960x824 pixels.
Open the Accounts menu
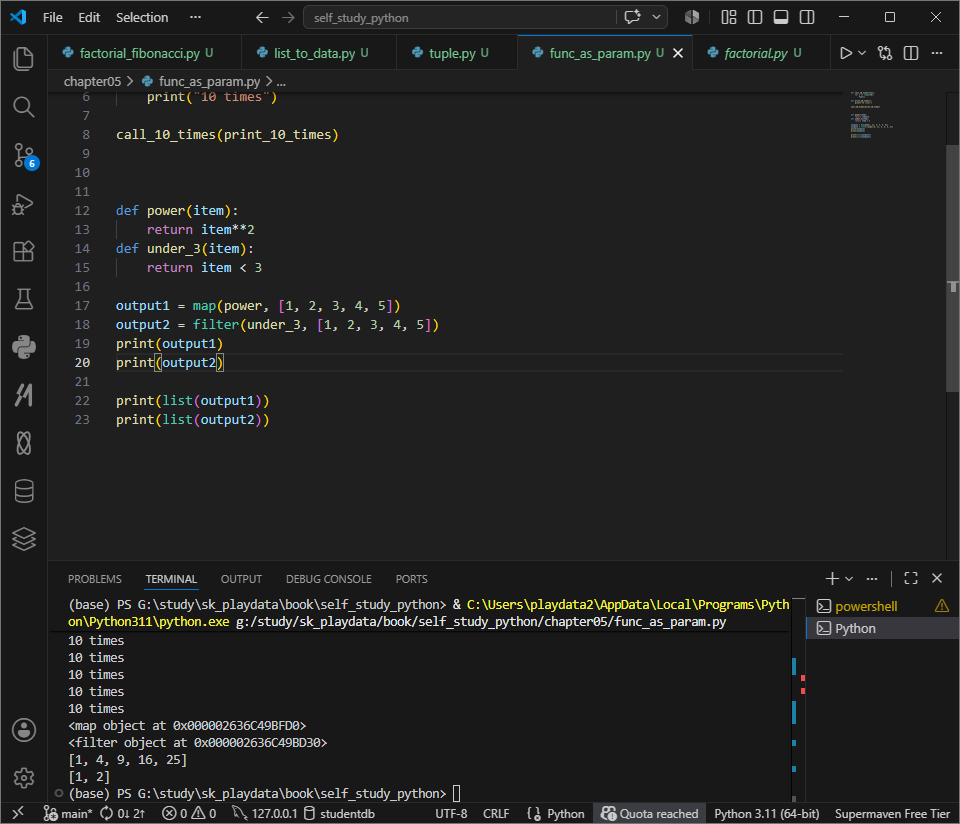point(23,730)
